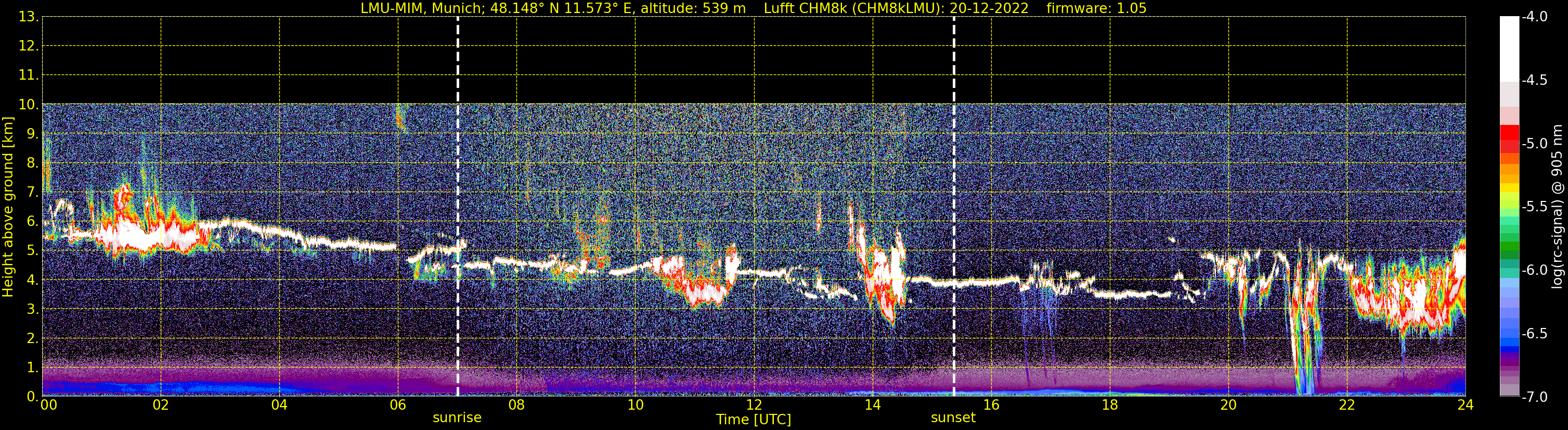
Task: Click the "14" tick label on the time axis
Action: click(872, 405)
